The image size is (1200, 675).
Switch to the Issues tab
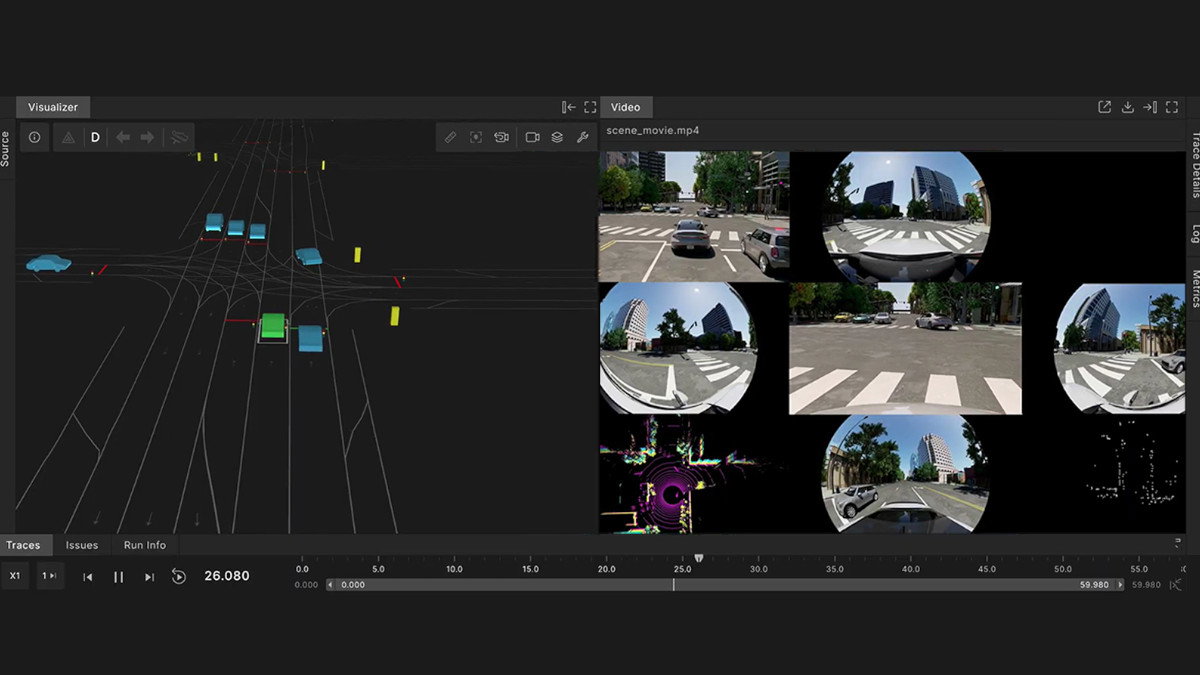(82, 545)
